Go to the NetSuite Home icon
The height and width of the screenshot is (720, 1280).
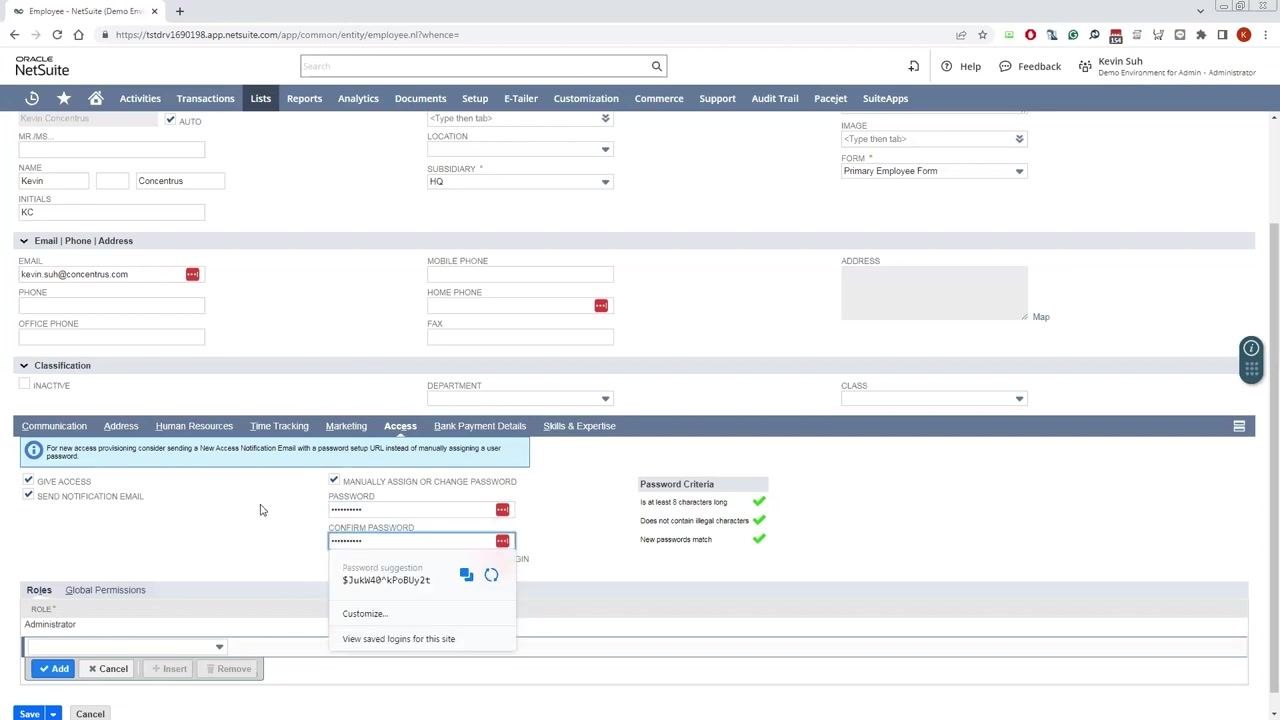point(96,98)
